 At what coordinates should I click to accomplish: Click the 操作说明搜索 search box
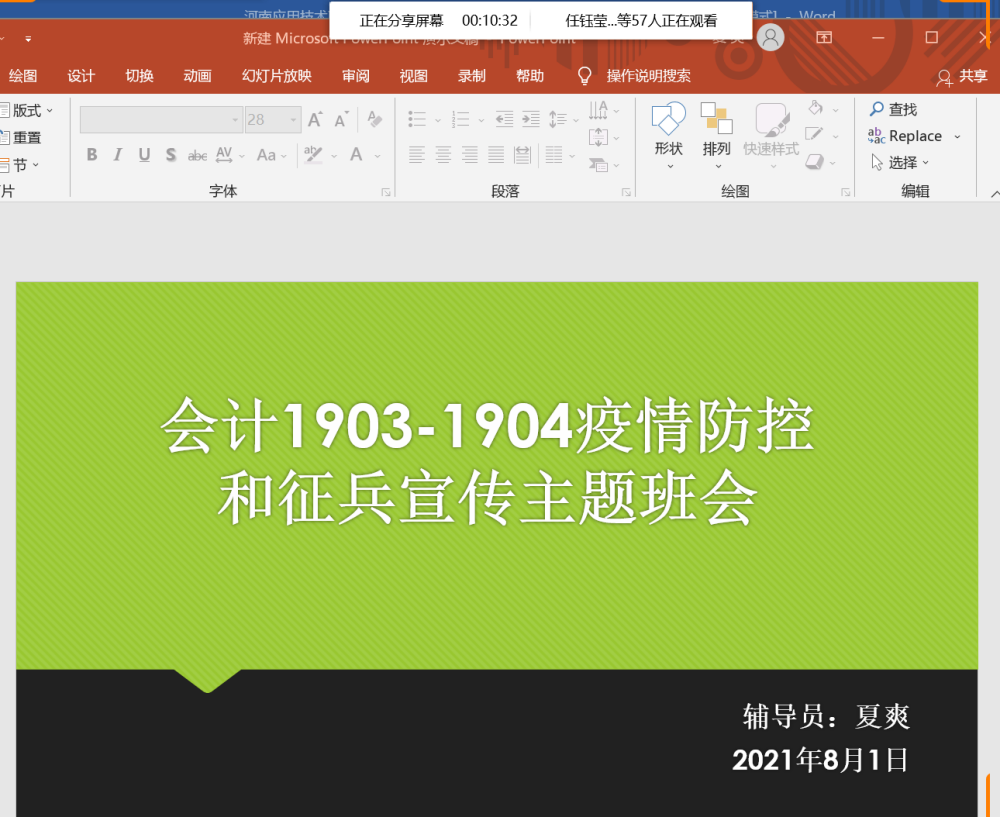pyautogui.click(x=648, y=76)
